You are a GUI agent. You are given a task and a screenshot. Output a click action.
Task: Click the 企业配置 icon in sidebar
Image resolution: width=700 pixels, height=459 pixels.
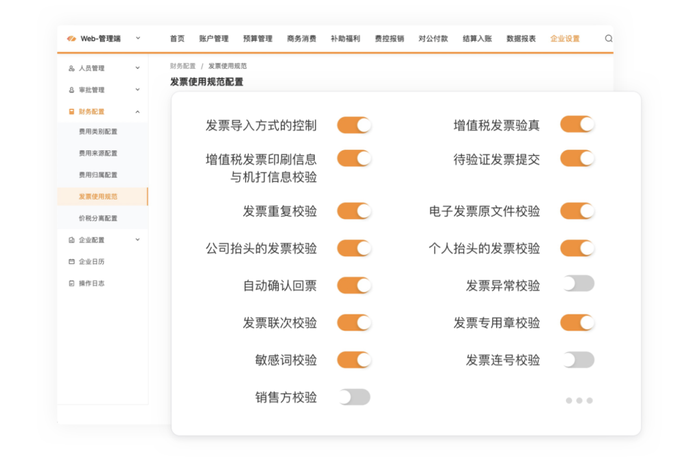point(71,240)
